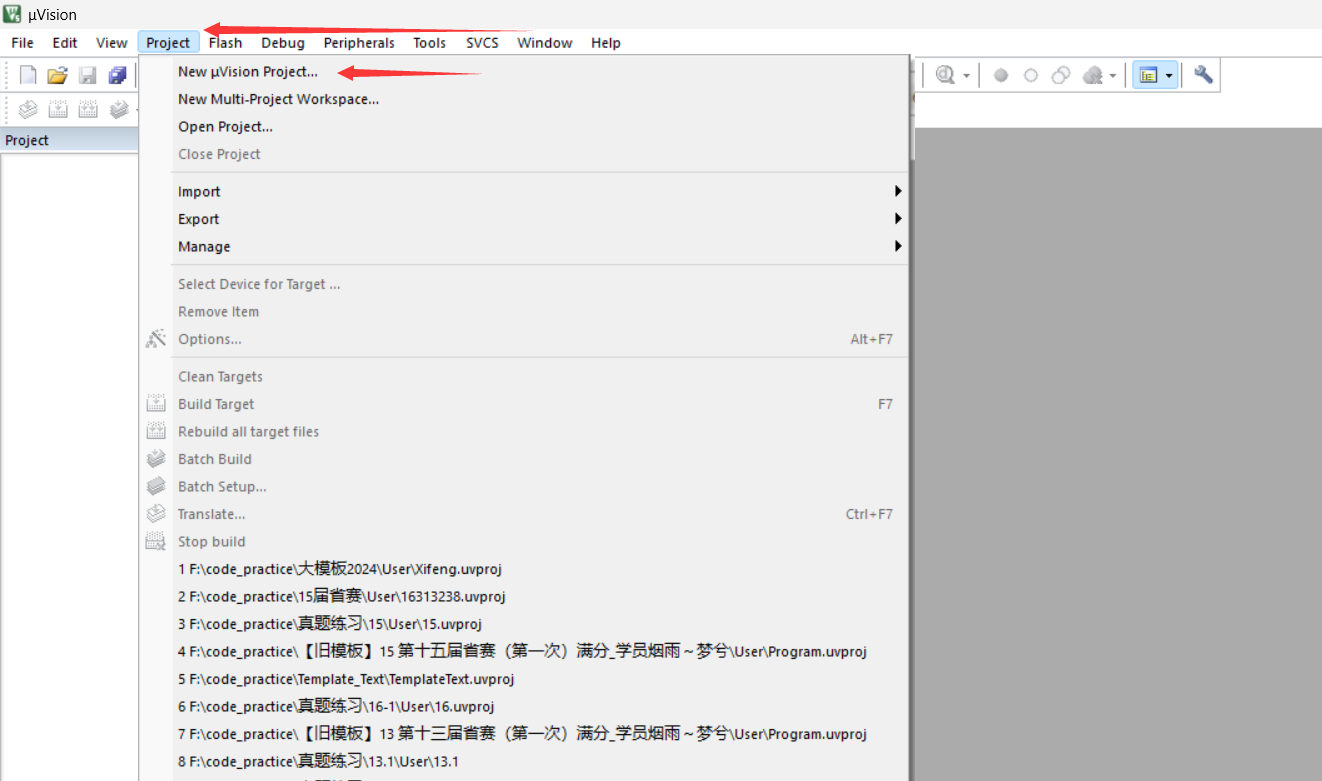Click the Batch Build toolbar icon in the second toolbar row
Viewport: 1322px width, 781px height.
[x=119, y=109]
